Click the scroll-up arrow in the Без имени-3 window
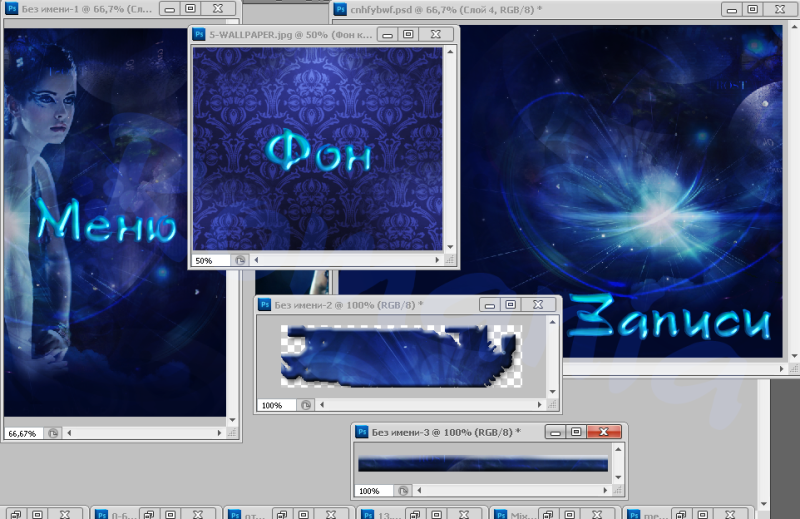800x519 pixels. [618, 450]
